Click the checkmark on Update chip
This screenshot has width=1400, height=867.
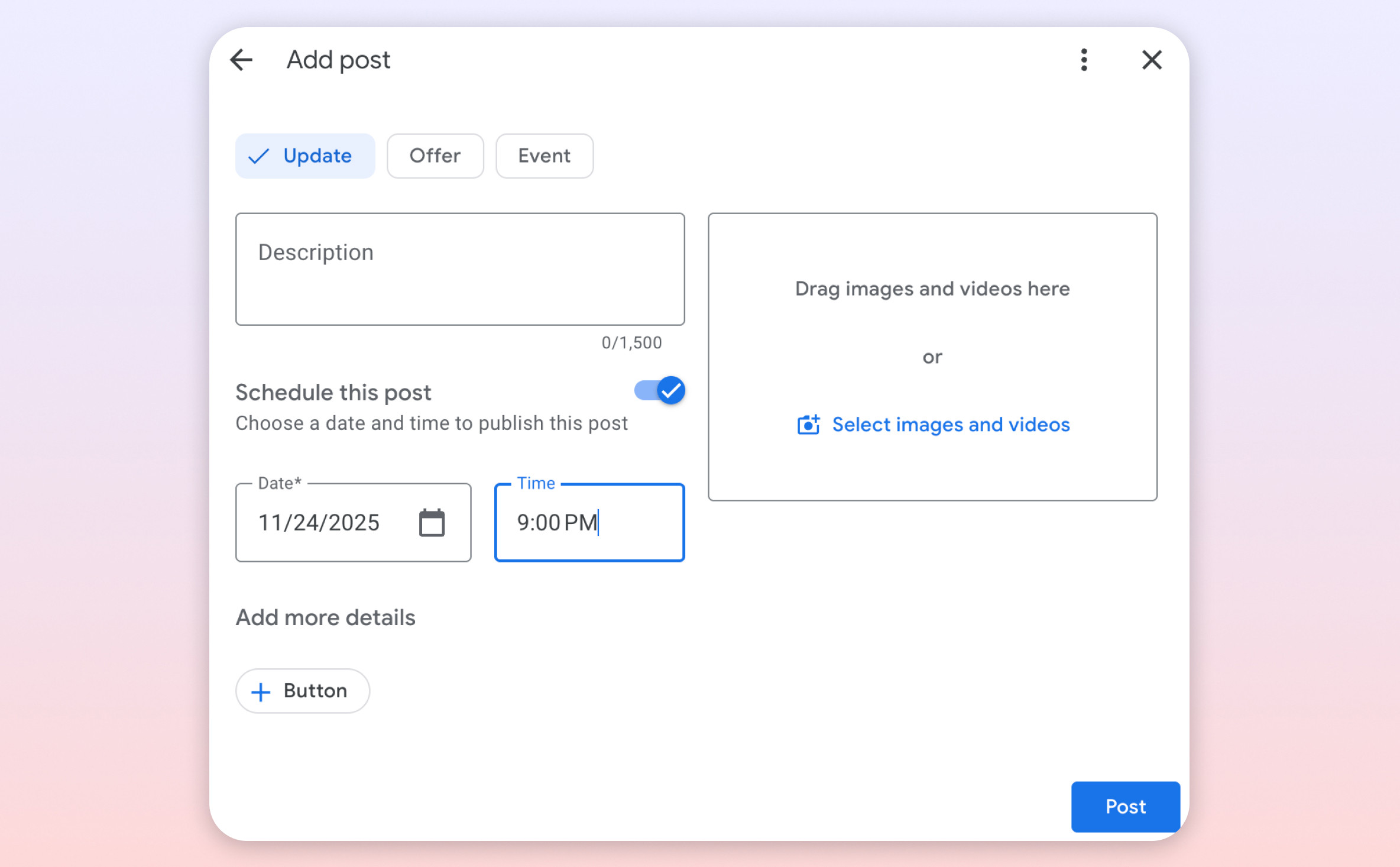point(258,156)
